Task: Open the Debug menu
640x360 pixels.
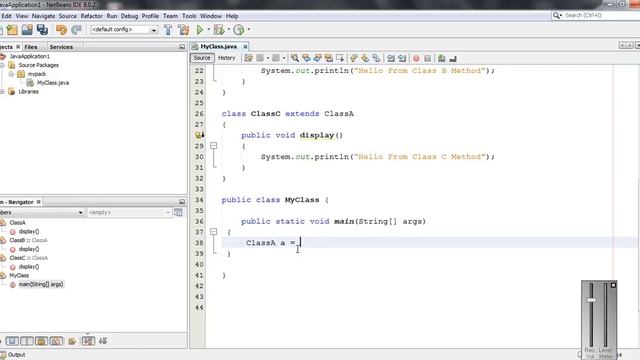Action: (129, 16)
